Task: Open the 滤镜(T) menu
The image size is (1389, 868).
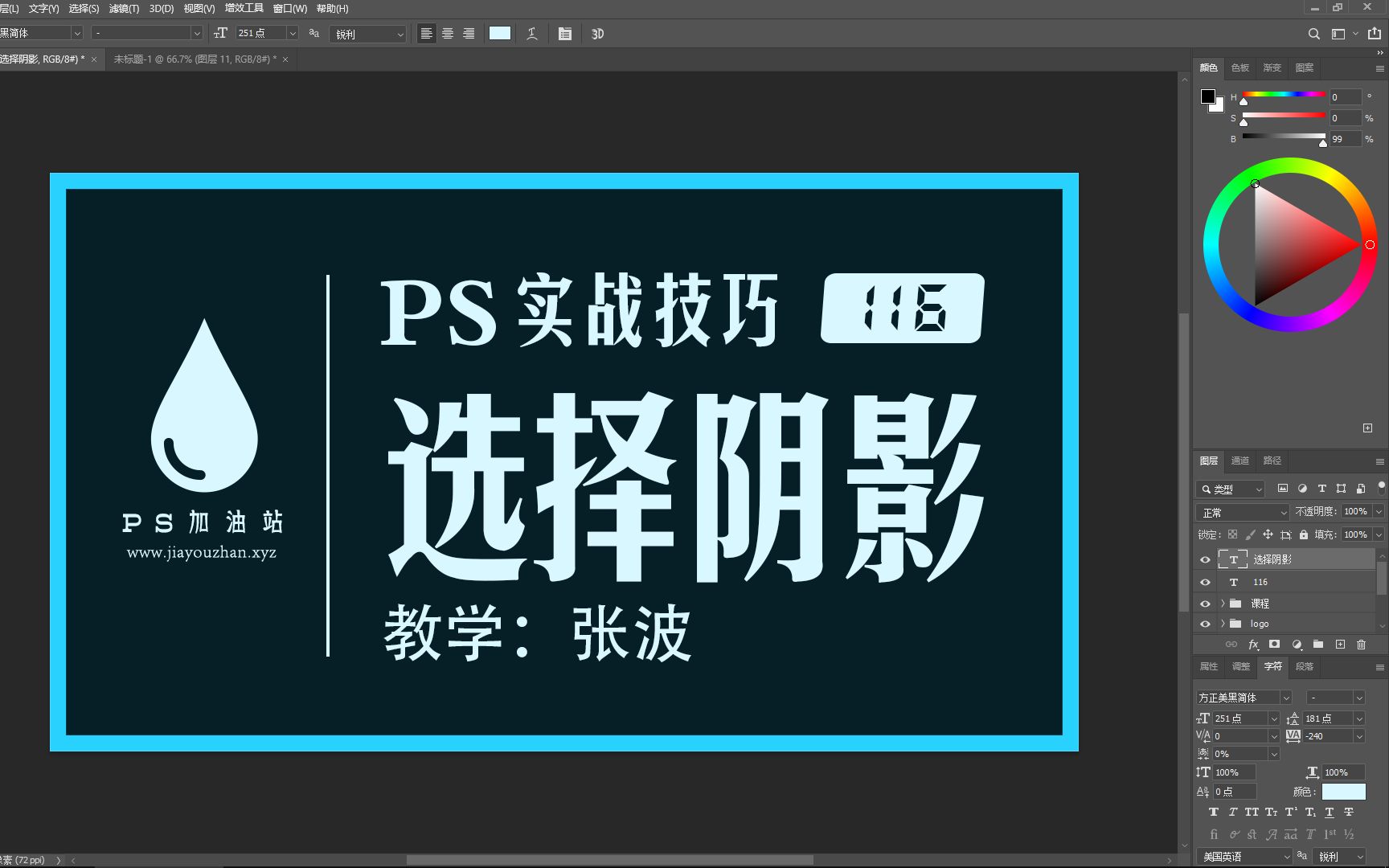Action: 124,9
